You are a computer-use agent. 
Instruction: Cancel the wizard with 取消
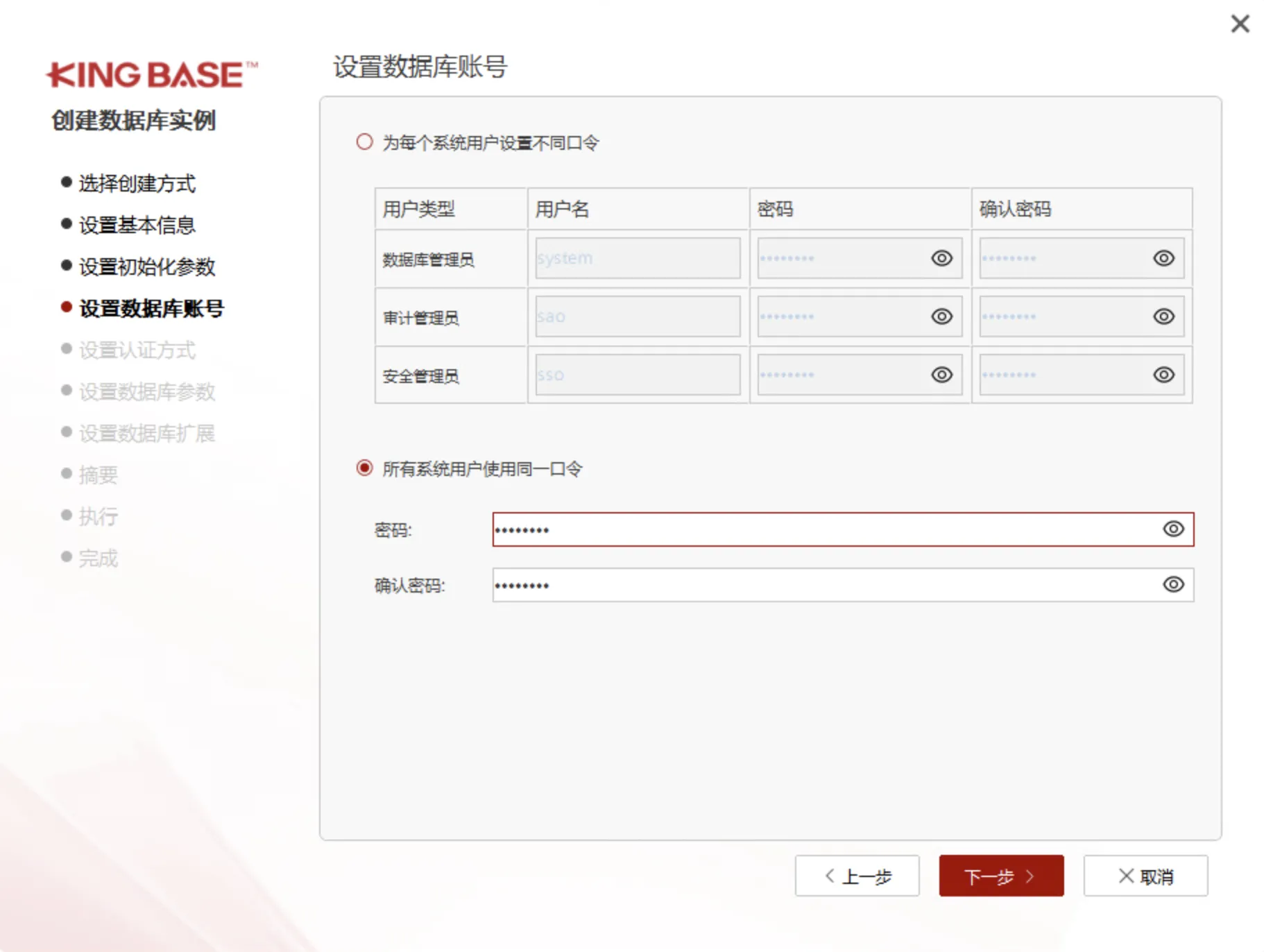(x=1145, y=876)
